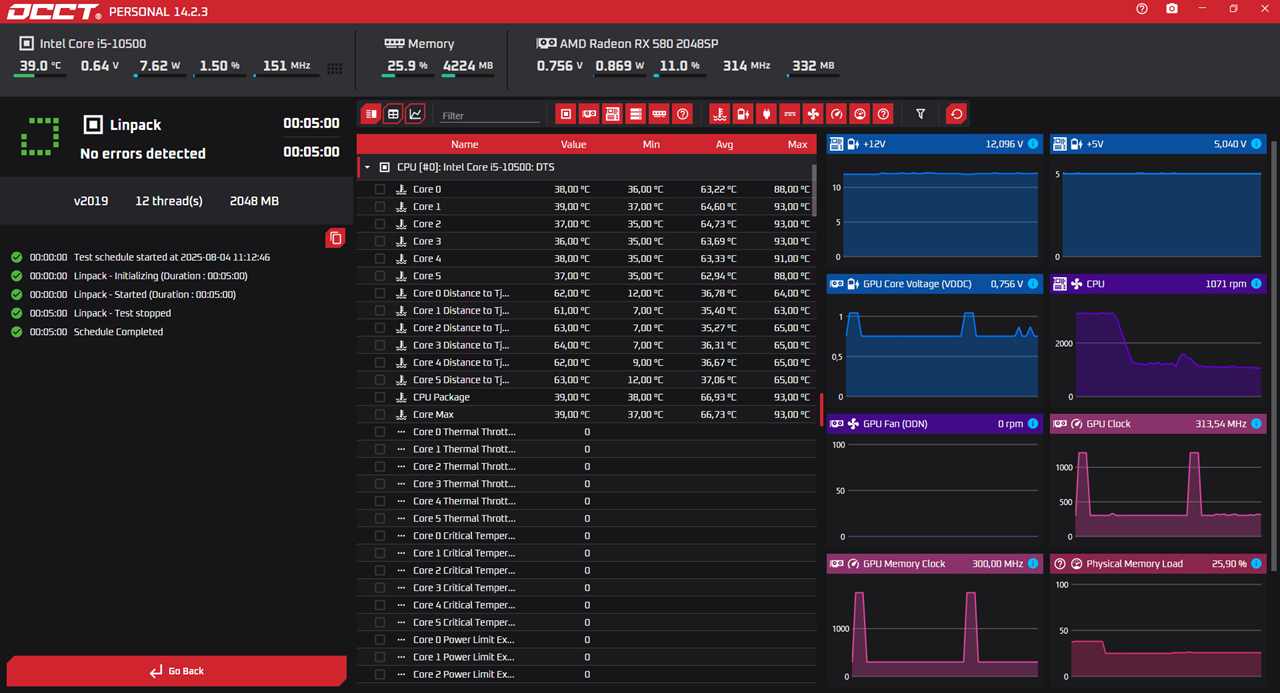Open the help icon in the title bar
The width and height of the screenshot is (1280, 693).
click(1142, 9)
